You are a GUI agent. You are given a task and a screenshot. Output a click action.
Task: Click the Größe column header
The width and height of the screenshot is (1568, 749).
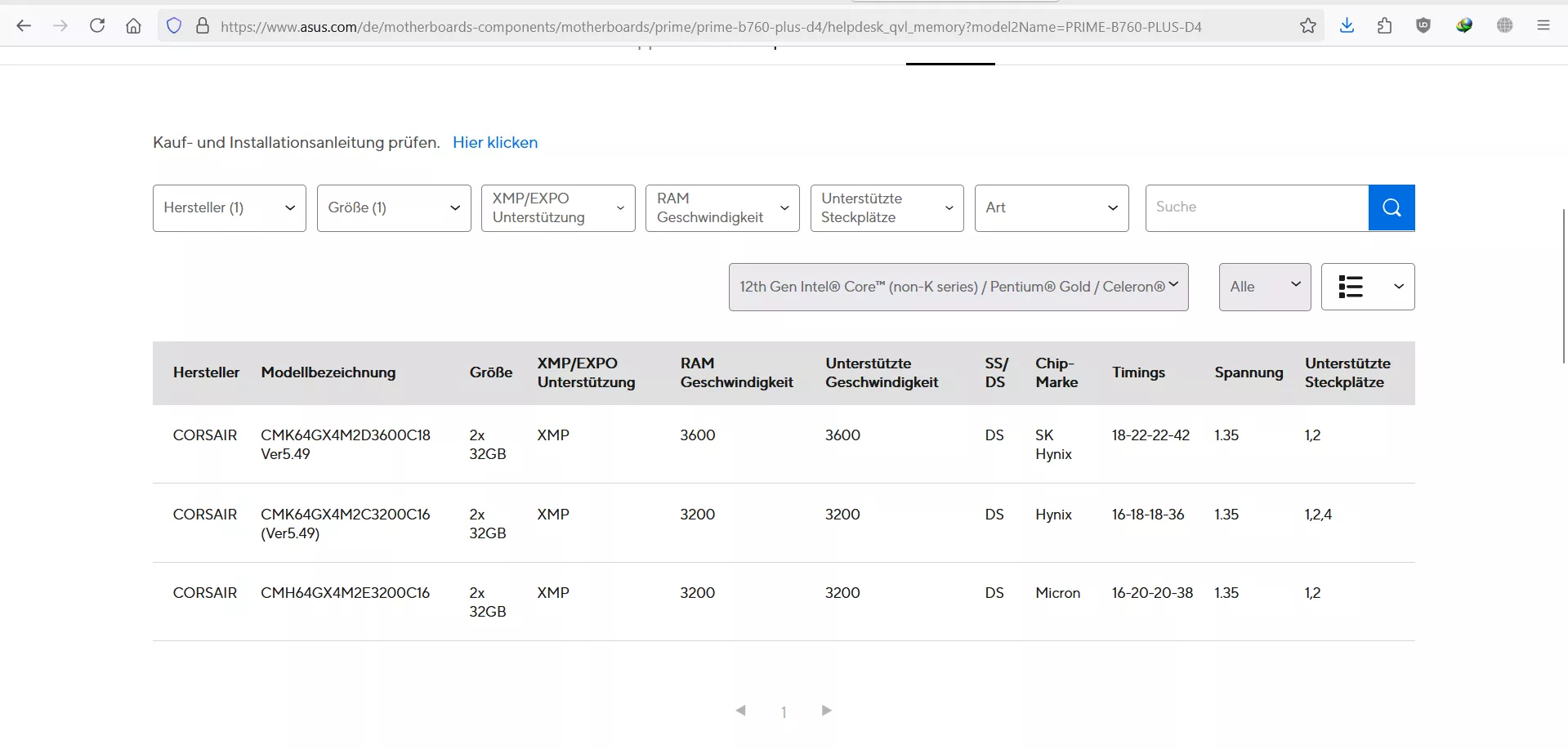click(491, 372)
